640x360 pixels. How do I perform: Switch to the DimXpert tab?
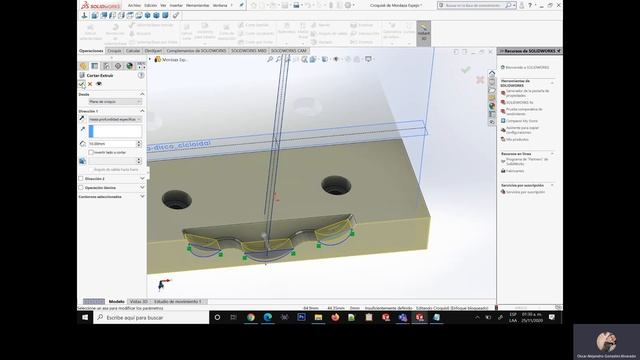(153, 51)
